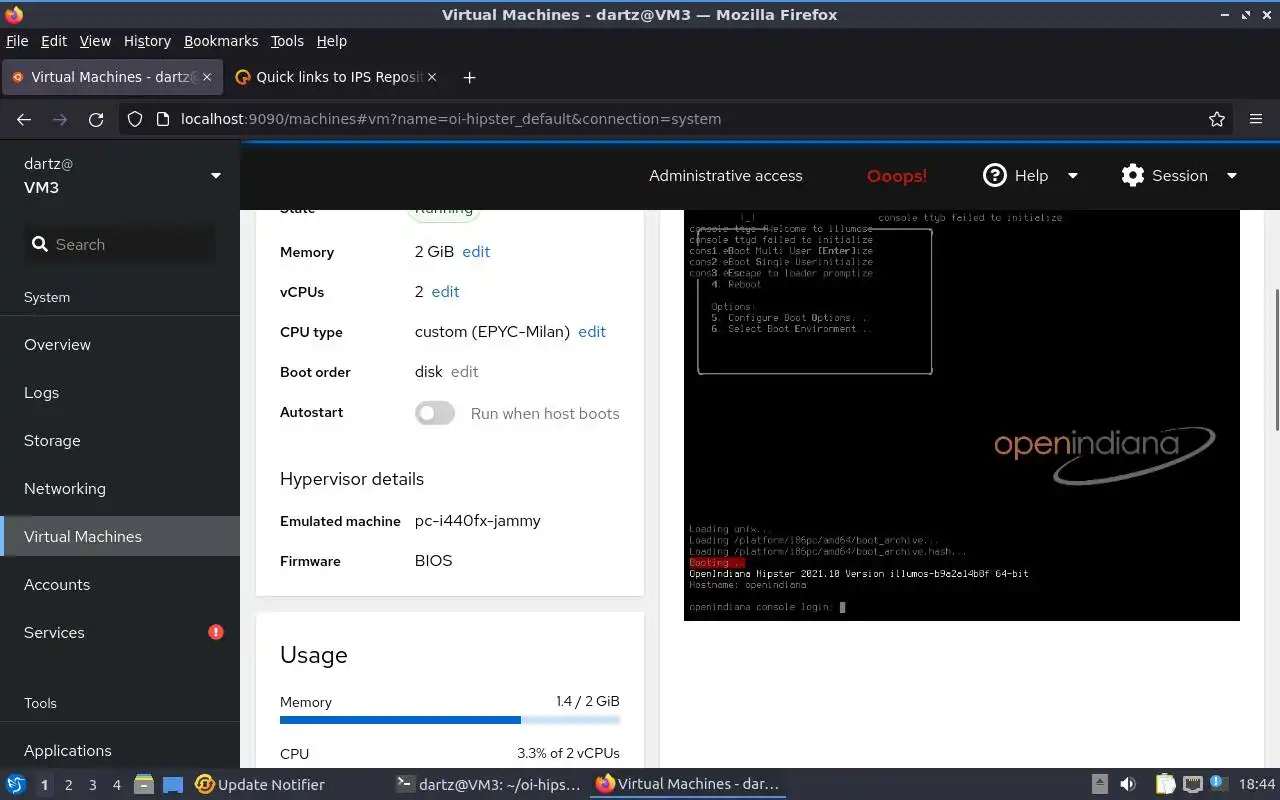Image resolution: width=1280 pixels, height=800 pixels.
Task: Toggle Autostart run when host boots
Action: pos(435,413)
